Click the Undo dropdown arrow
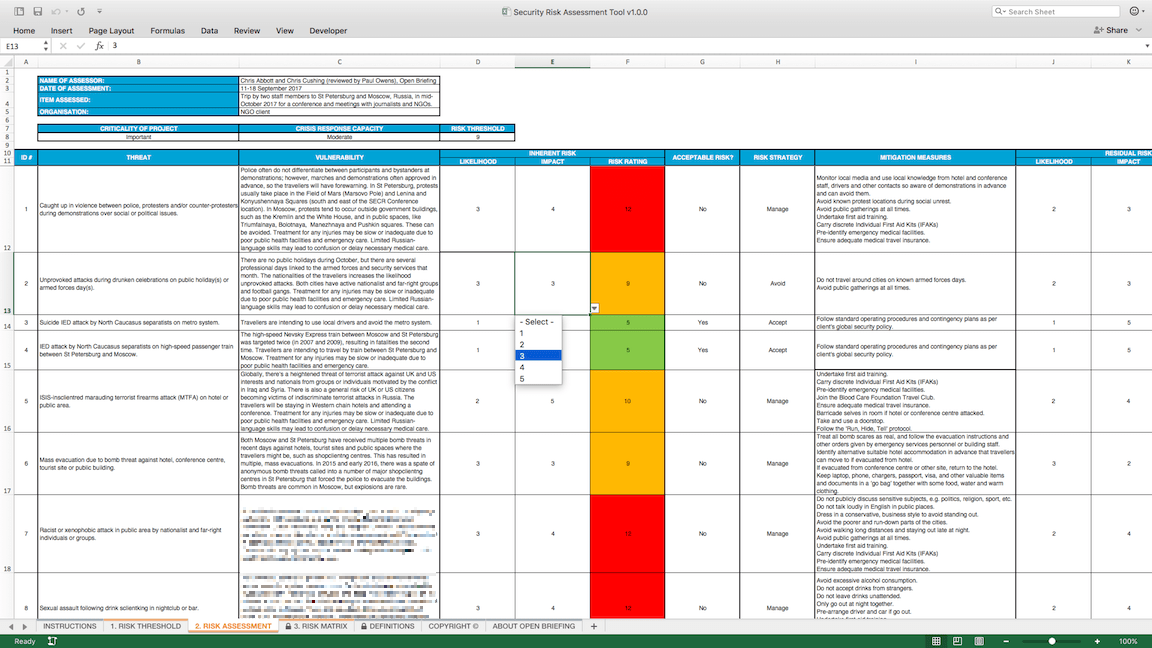Screen dimensions: 1152x648 (67, 11)
